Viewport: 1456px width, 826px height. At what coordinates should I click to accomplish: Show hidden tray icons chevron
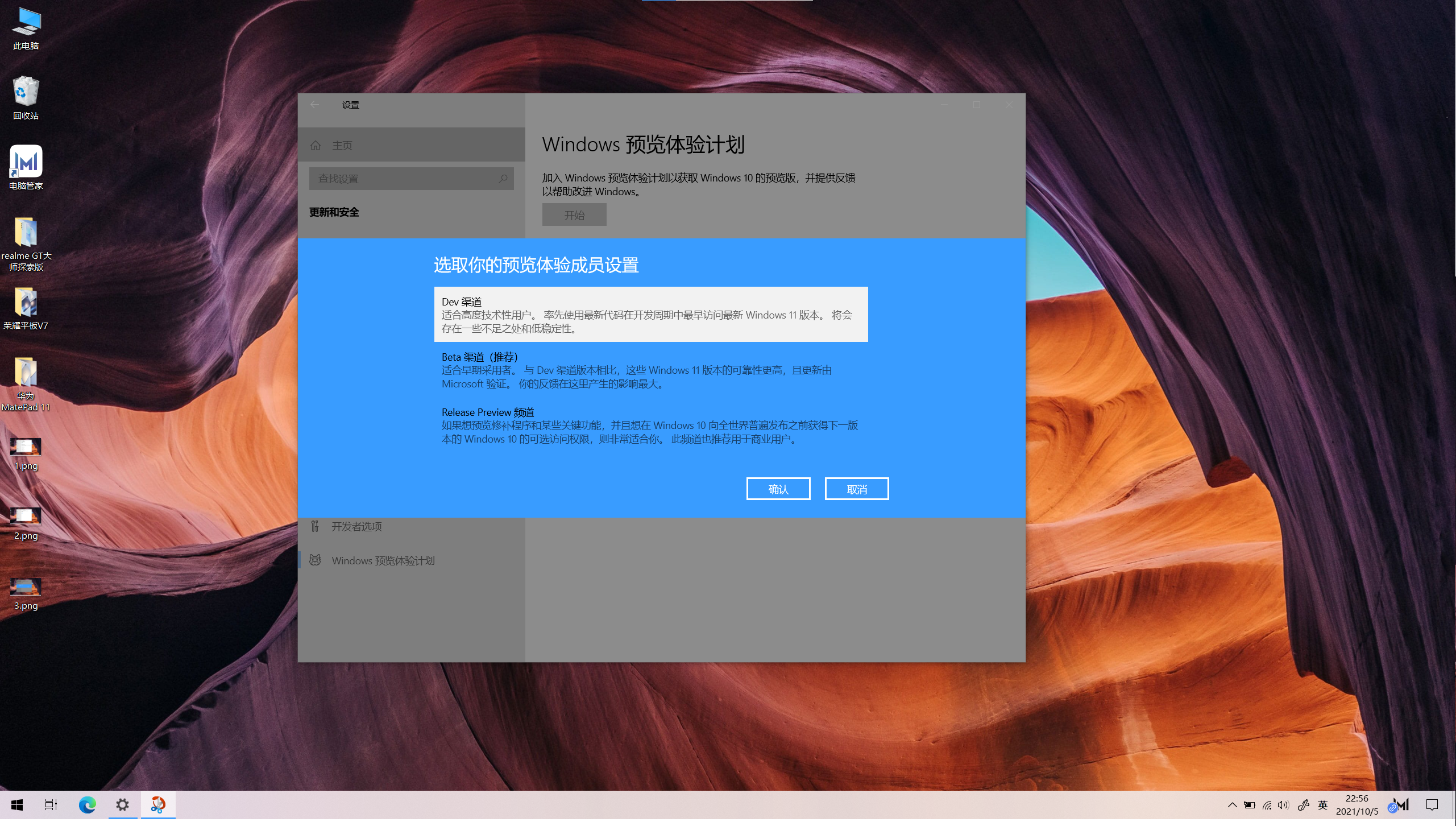[1232, 805]
